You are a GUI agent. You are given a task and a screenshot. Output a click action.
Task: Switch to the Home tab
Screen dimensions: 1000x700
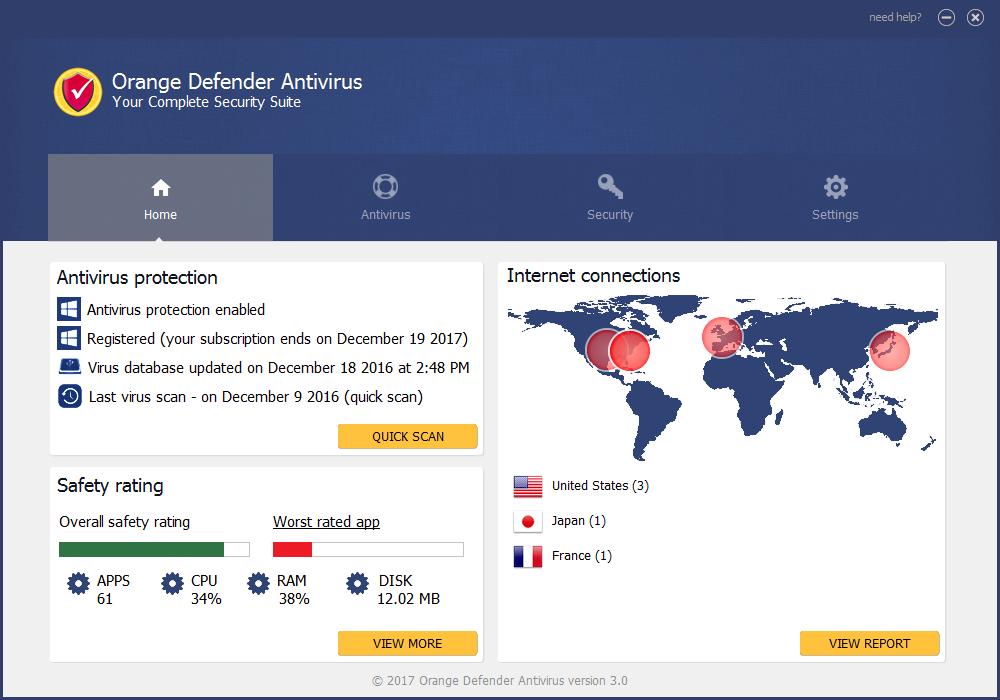point(160,197)
